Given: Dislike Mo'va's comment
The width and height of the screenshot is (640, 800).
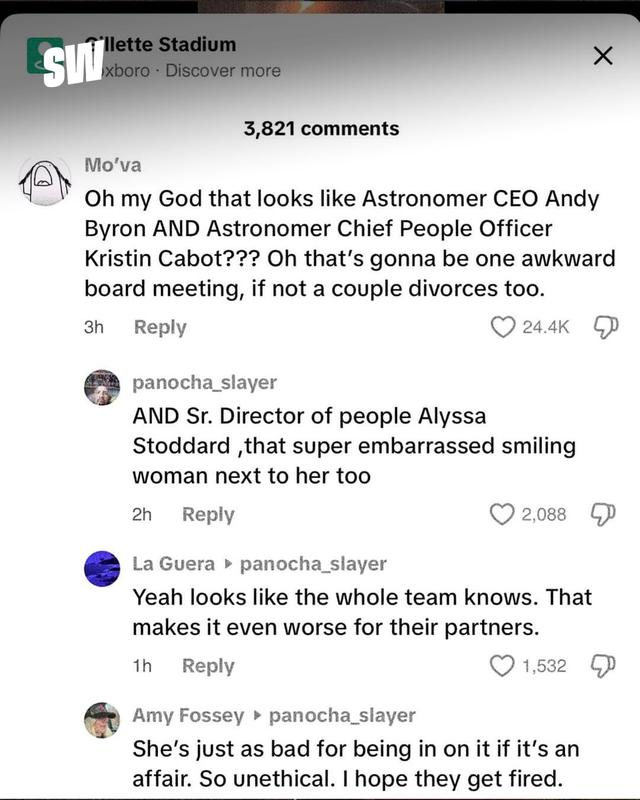Looking at the screenshot, I should (605, 327).
